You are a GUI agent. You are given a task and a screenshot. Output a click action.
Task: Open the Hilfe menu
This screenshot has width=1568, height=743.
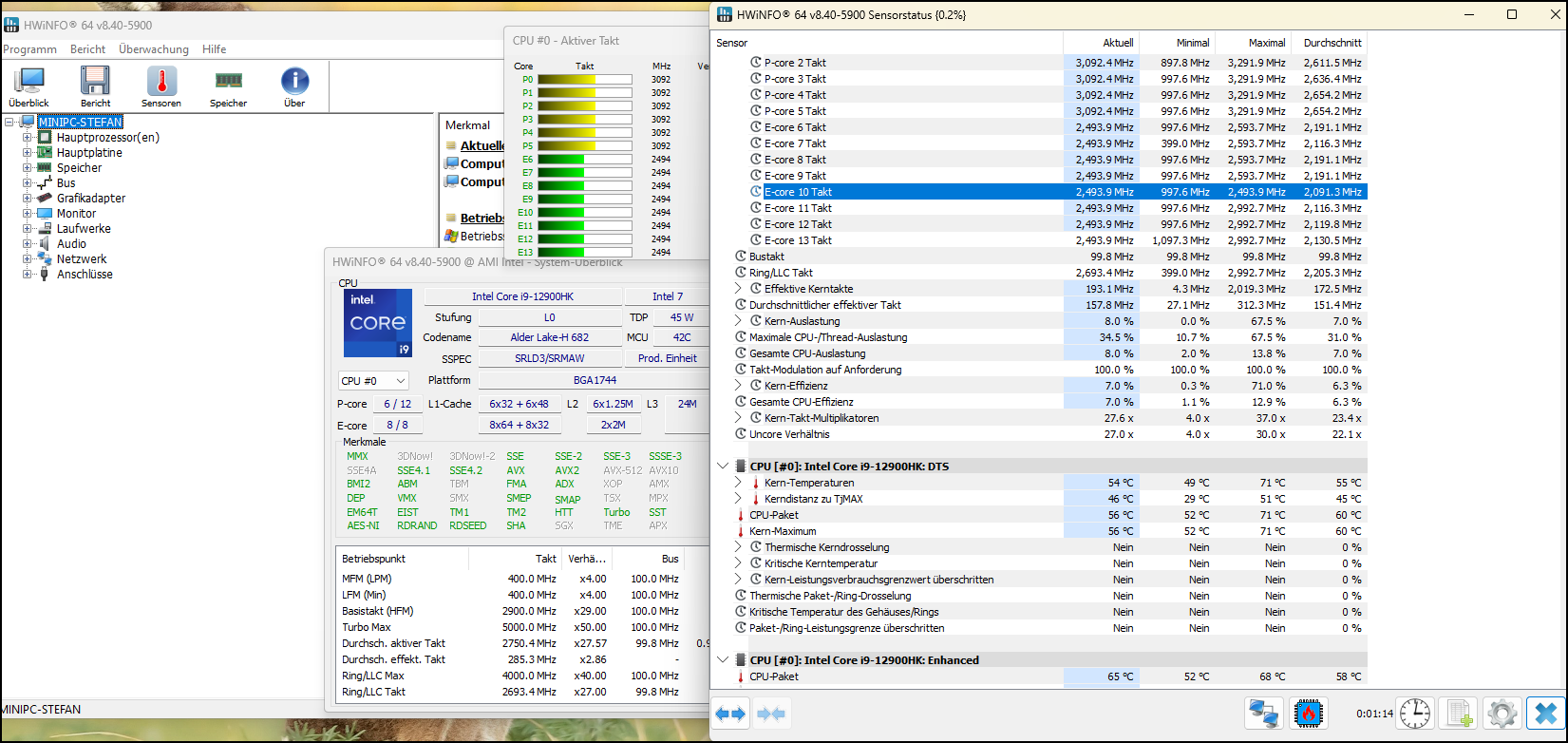point(214,49)
